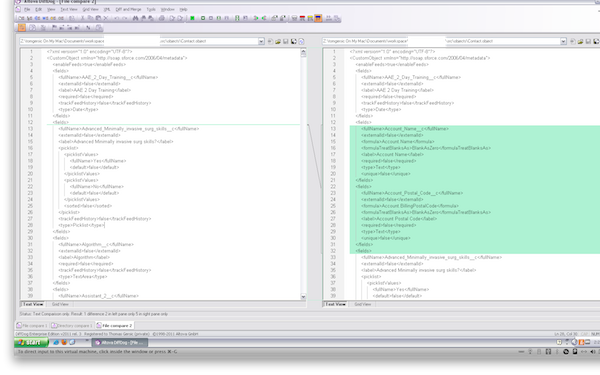This screenshot has height=375, width=600.
Task: Toggle the orange-highlighted icon on upper toolbar
Action: click(318, 18)
